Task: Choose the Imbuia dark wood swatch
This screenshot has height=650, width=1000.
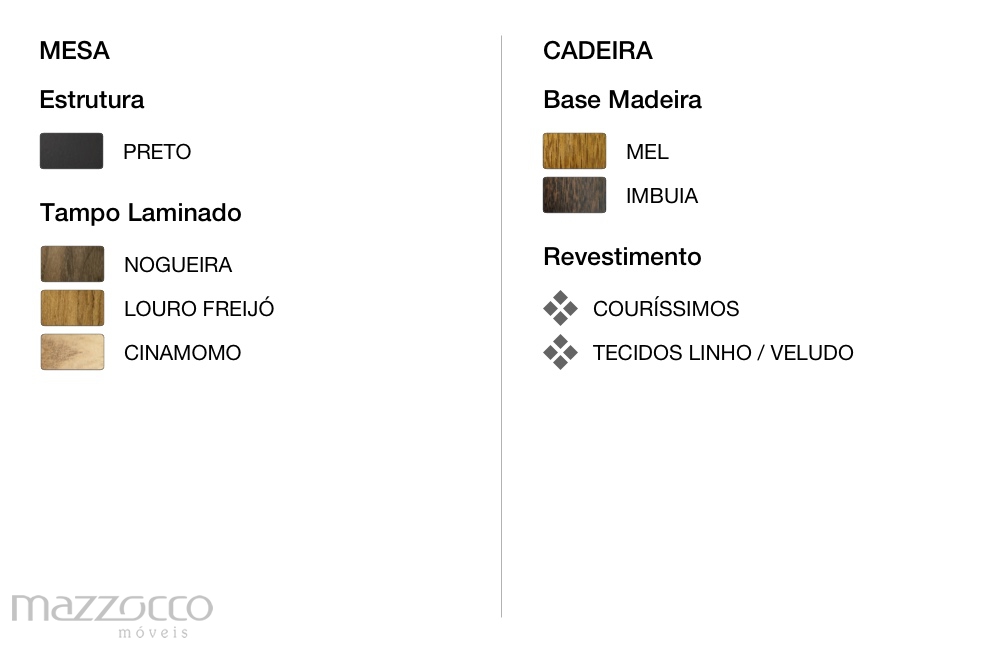Action: click(x=575, y=195)
